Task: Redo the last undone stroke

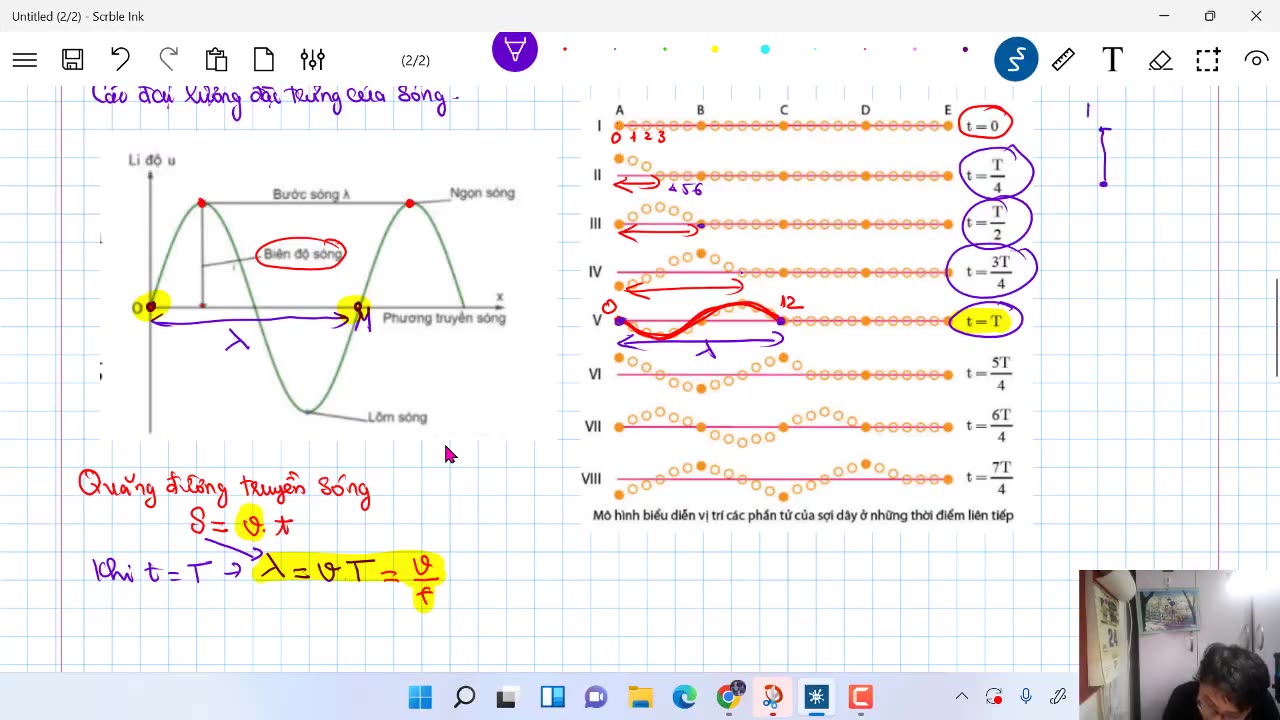Action: 168,60
